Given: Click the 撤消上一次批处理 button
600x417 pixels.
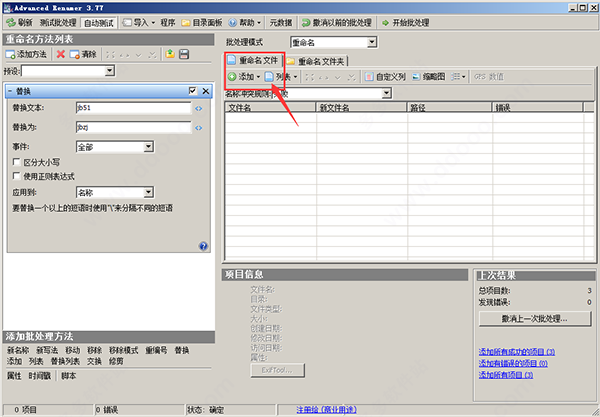Looking at the screenshot, I should tap(535, 318).
